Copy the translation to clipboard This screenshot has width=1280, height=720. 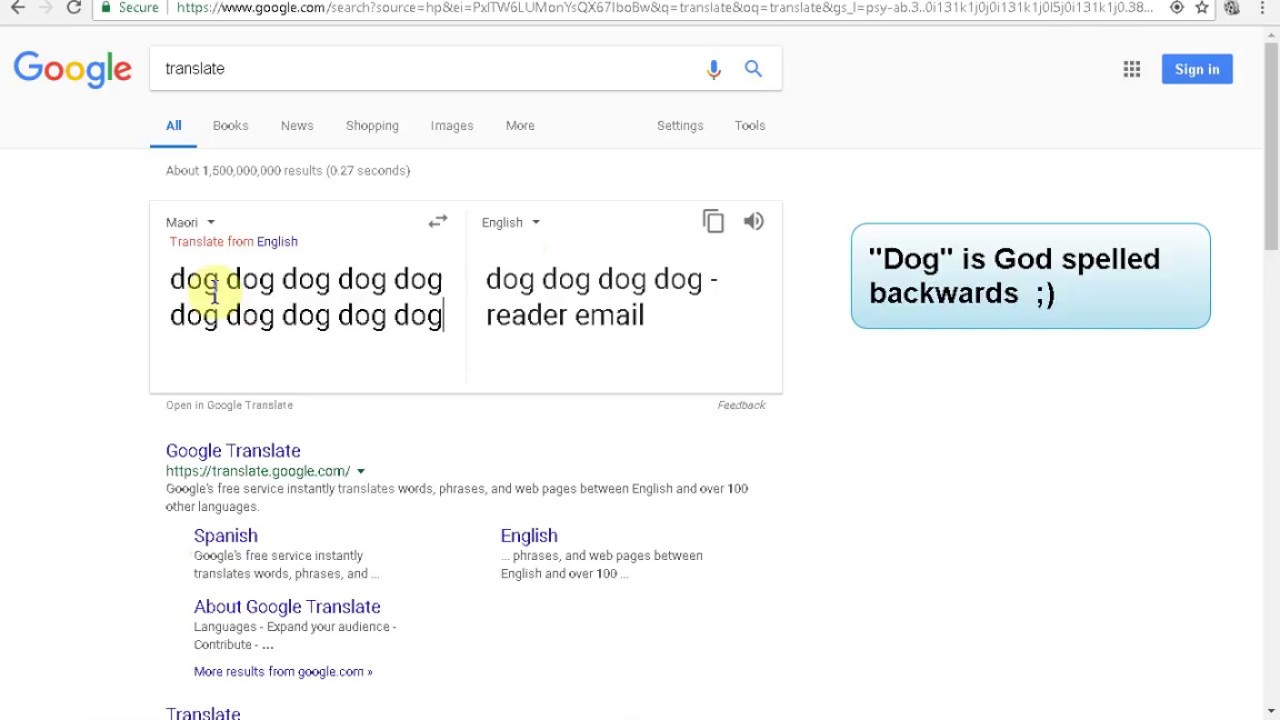tap(713, 222)
